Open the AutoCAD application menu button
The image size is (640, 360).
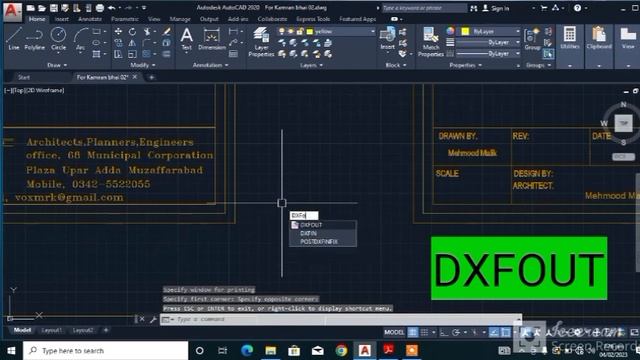point(12,11)
